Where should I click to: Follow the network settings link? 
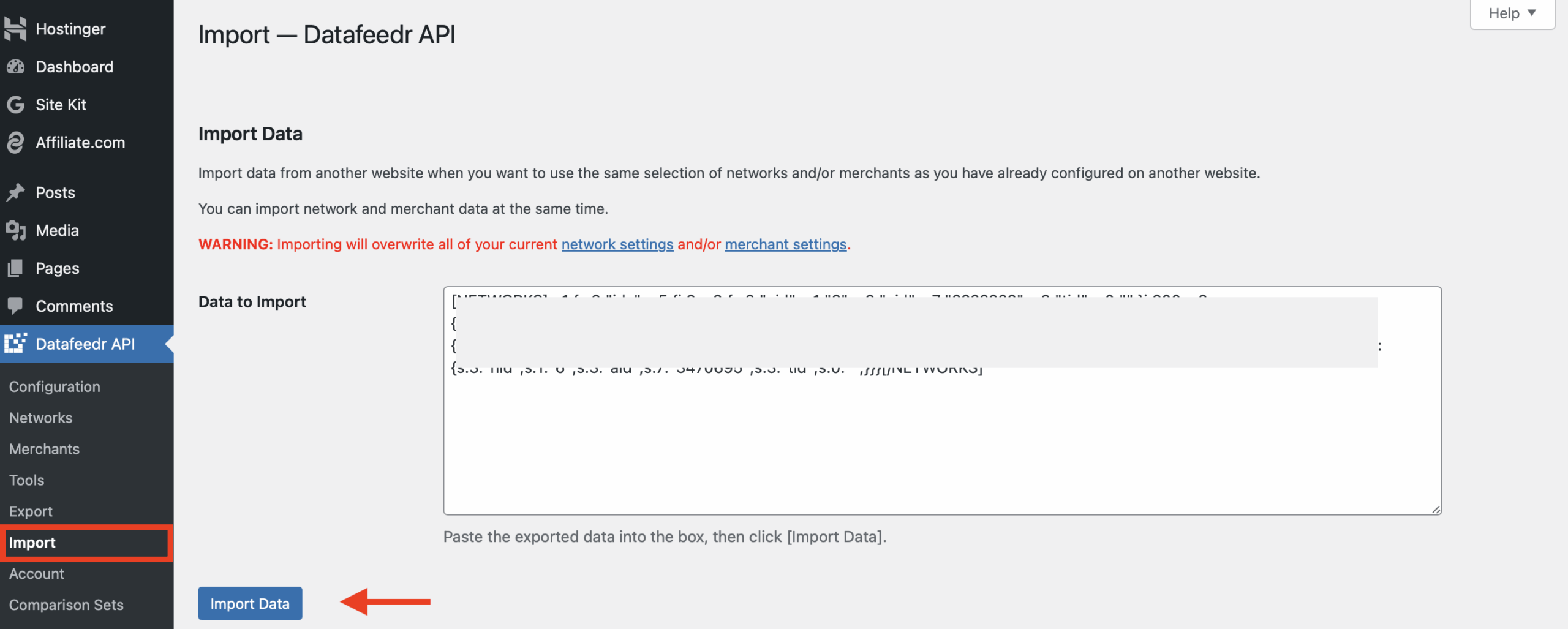click(x=617, y=244)
